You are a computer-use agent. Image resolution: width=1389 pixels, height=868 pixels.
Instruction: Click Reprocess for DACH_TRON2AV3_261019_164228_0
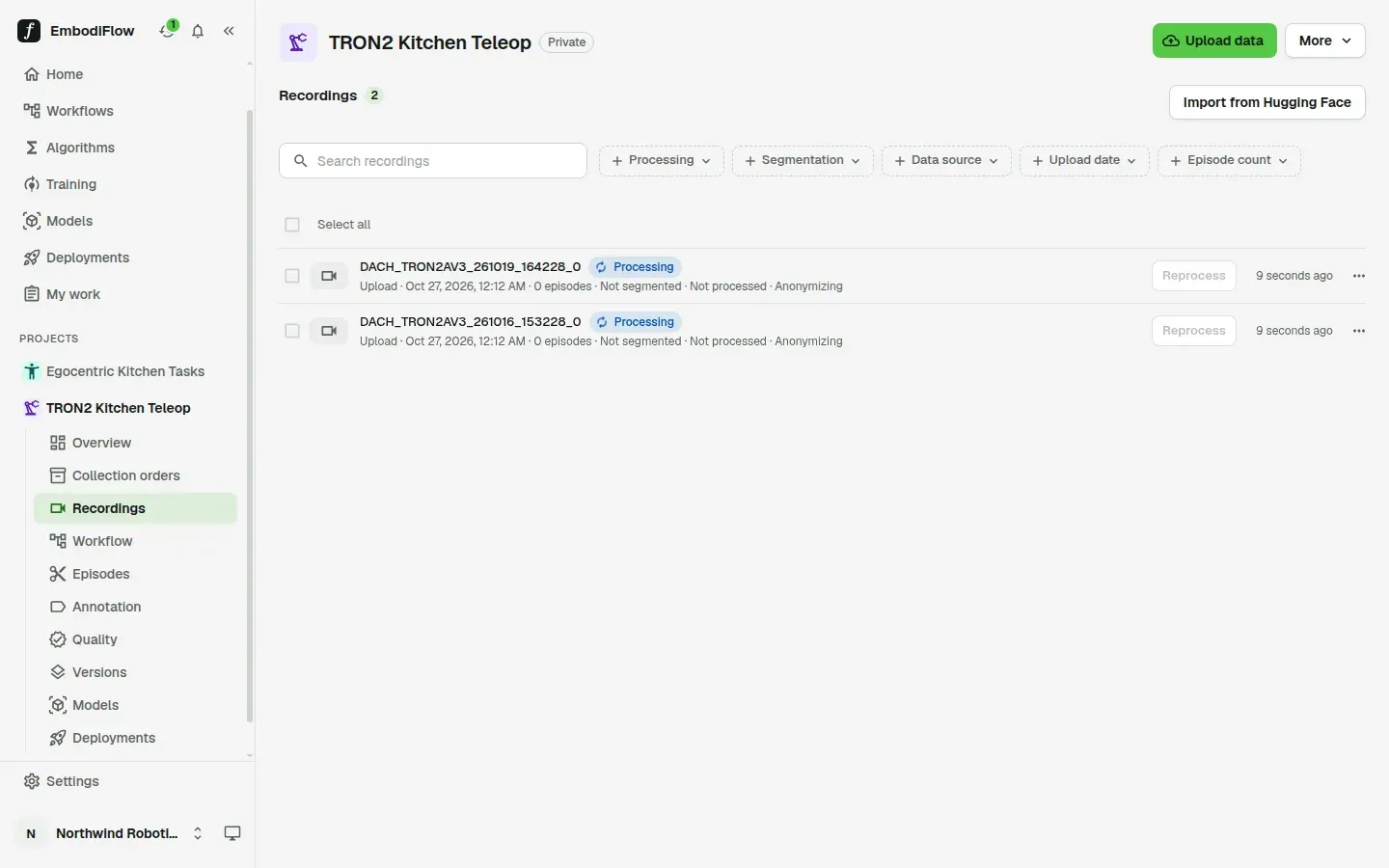(x=1194, y=276)
